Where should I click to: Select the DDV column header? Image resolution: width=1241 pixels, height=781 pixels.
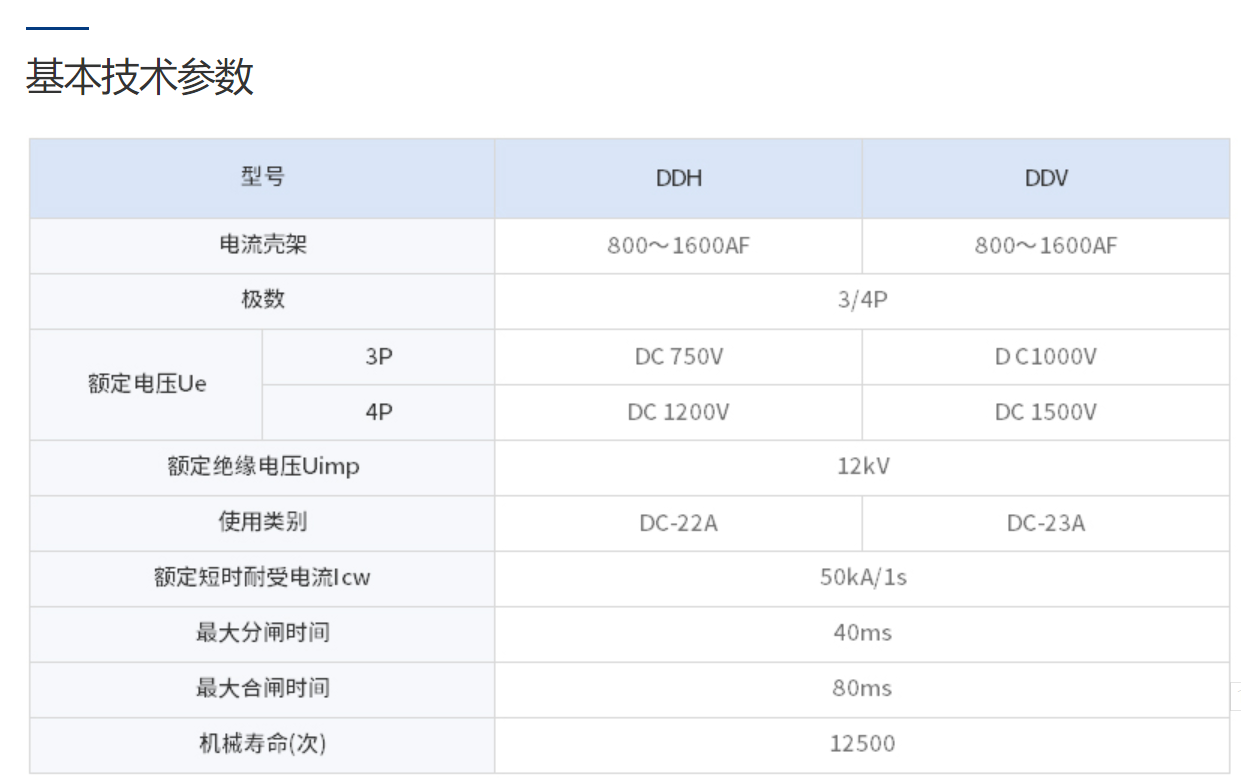coord(1045,178)
